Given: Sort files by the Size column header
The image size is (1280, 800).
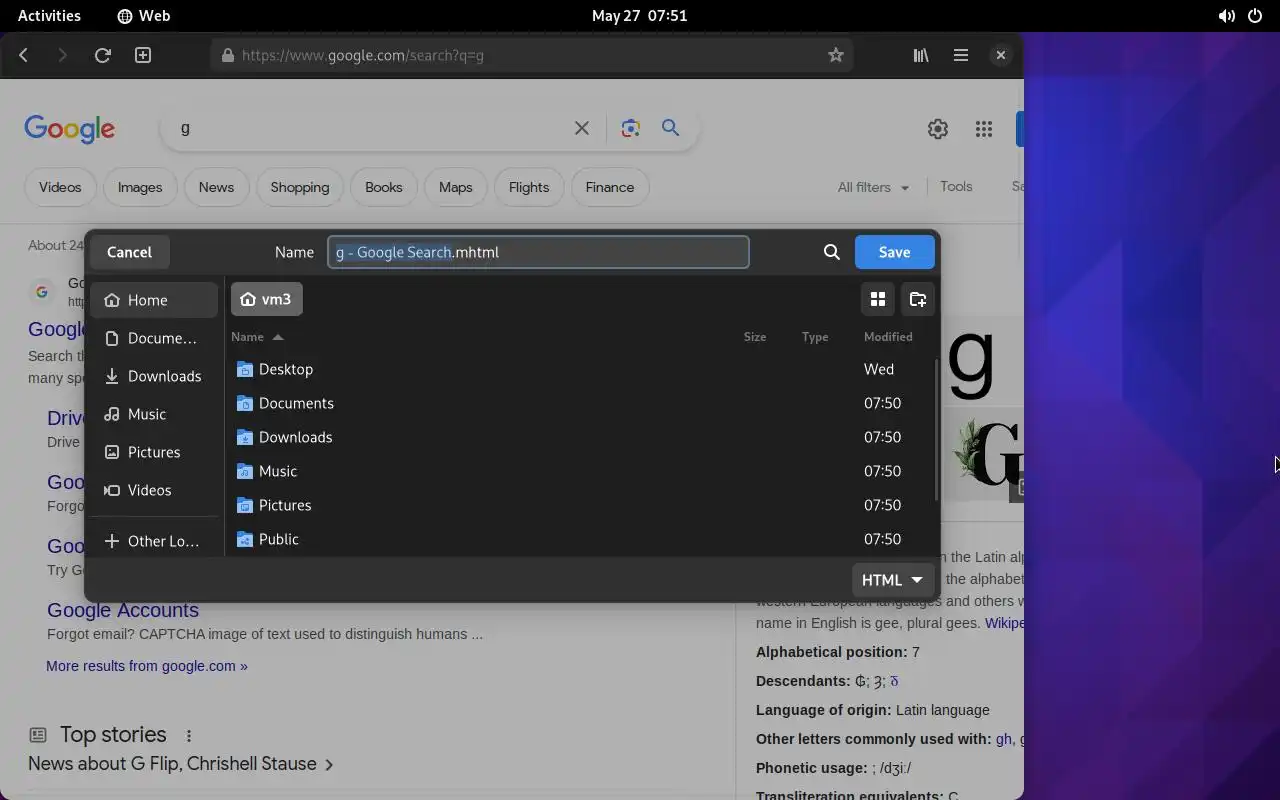Looking at the screenshot, I should pyautogui.click(x=755, y=337).
